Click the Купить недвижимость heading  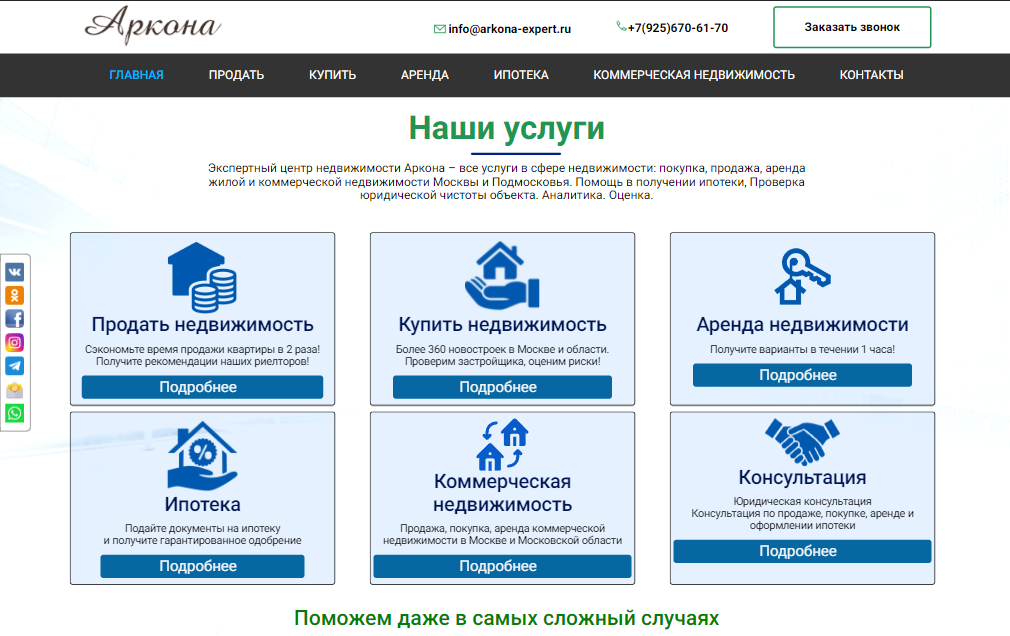[502, 324]
